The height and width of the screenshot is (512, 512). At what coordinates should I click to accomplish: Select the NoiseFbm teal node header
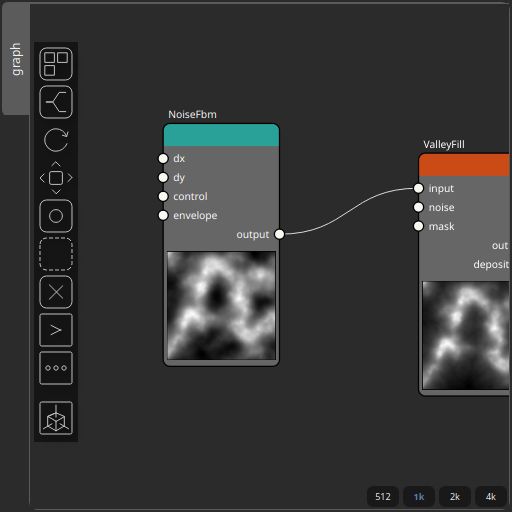point(221,135)
